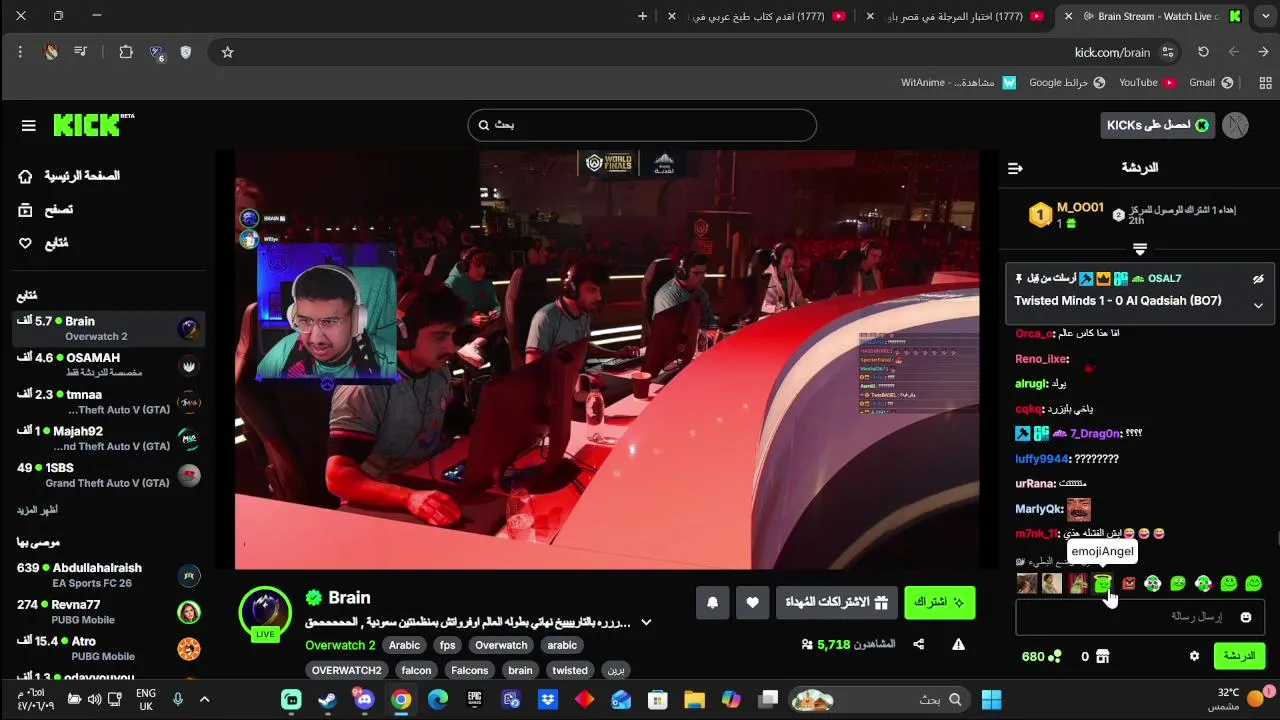Open the OSAMAH channel in the sidebar
Viewport: 1280px width, 720px height.
(x=108, y=365)
